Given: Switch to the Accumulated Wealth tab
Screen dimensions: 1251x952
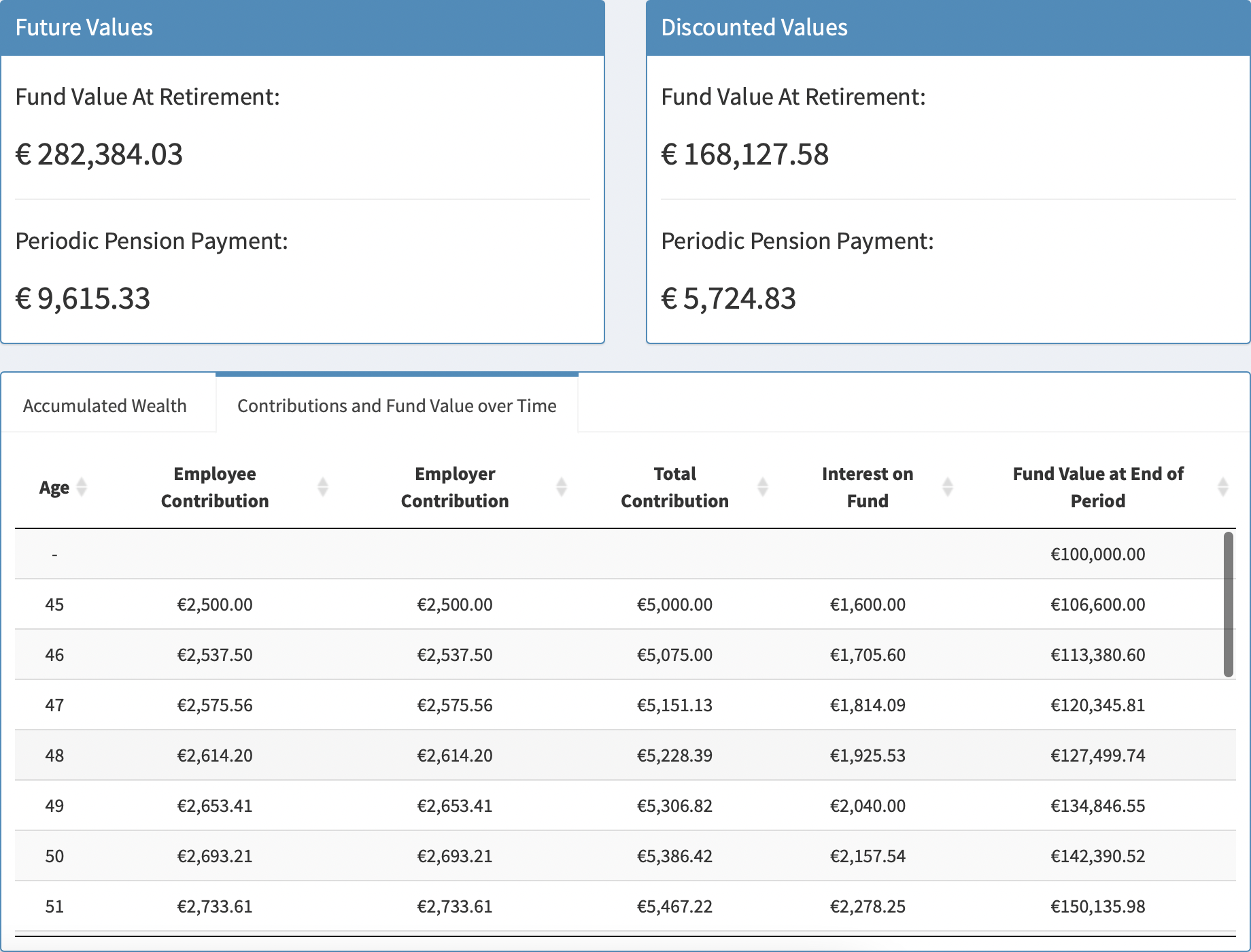Looking at the screenshot, I should click(x=105, y=406).
